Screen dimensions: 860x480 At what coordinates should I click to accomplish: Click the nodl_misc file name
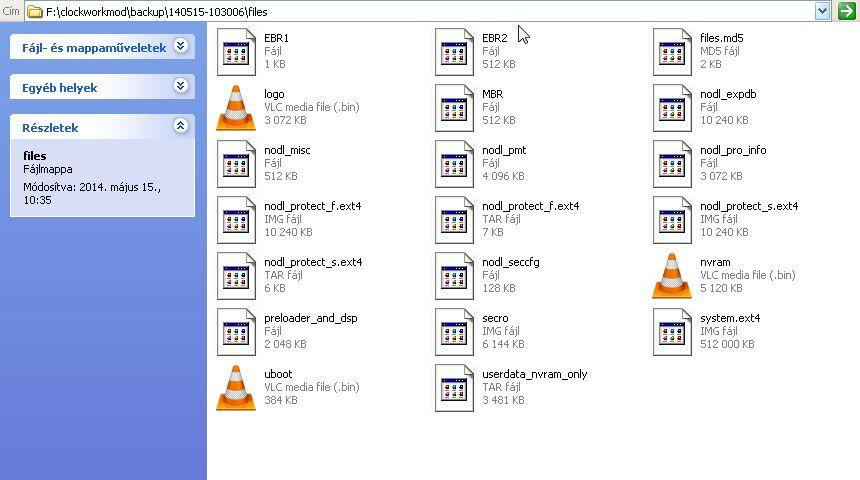(287, 150)
